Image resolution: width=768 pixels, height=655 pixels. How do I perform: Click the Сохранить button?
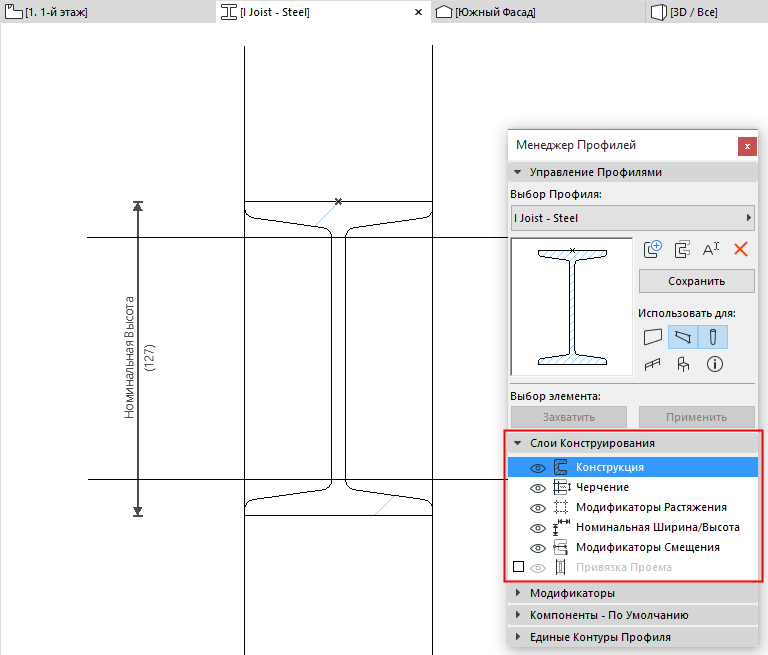(x=696, y=281)
